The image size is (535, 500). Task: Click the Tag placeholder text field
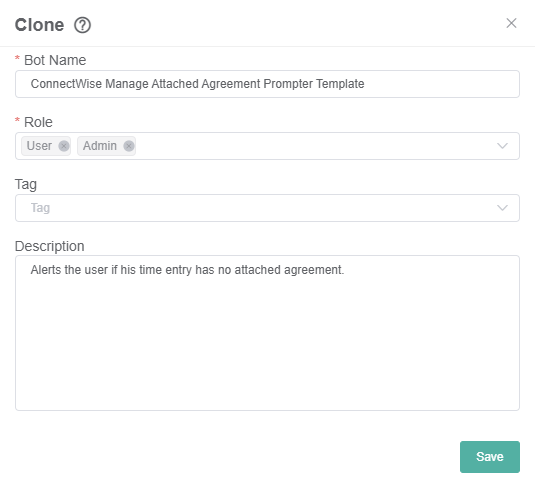point(267,208)
